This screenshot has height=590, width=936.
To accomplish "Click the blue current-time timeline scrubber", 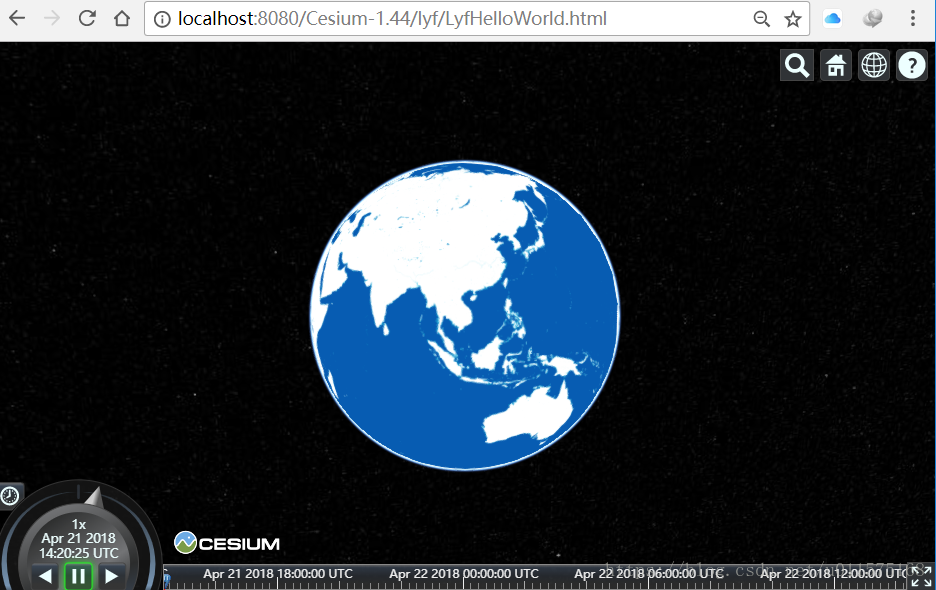I will 167,579.
